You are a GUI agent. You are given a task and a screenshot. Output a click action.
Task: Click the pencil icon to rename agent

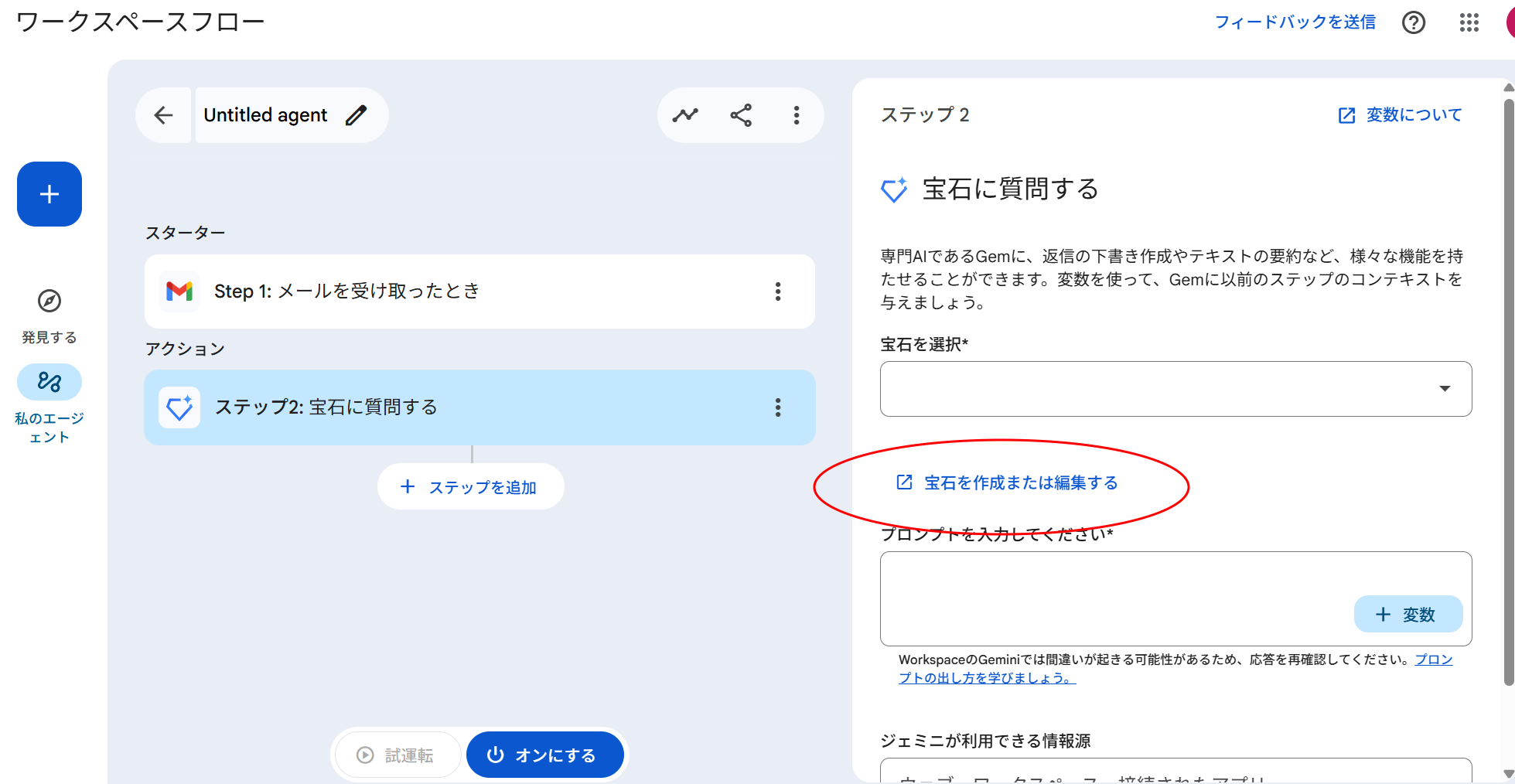tap(356, 115)
